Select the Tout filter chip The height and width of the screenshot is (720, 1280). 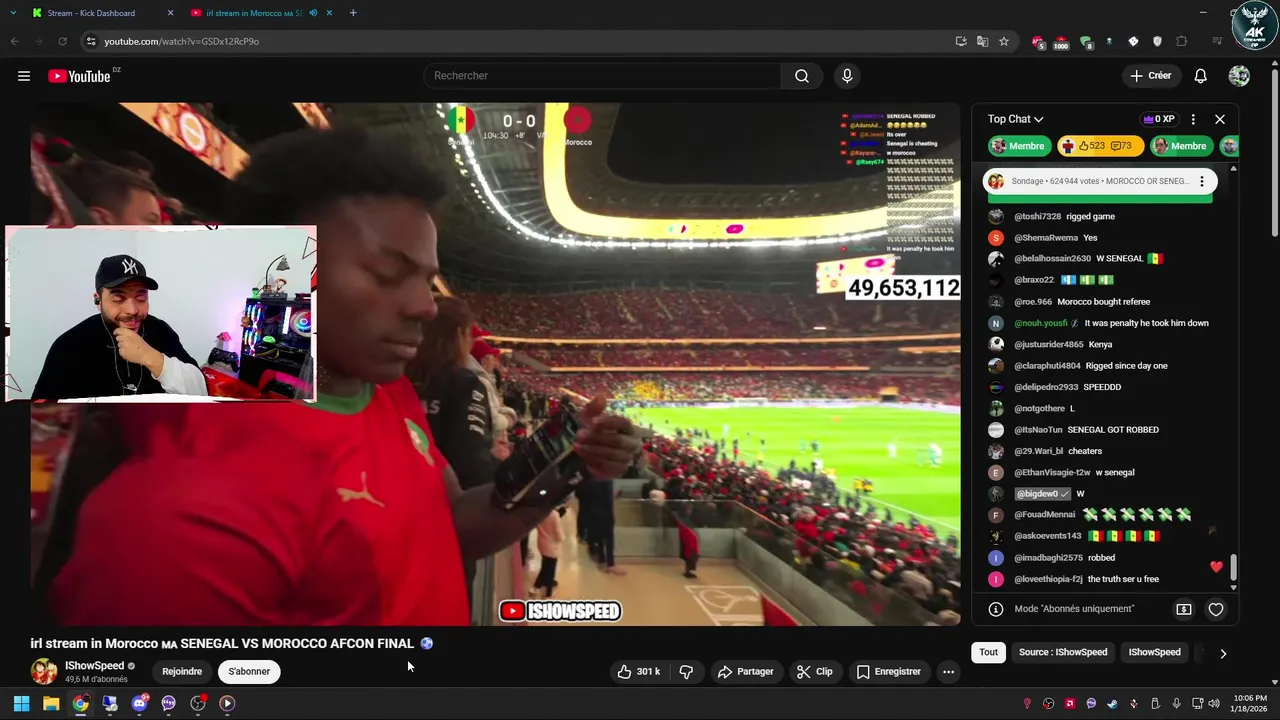[988, 653]
